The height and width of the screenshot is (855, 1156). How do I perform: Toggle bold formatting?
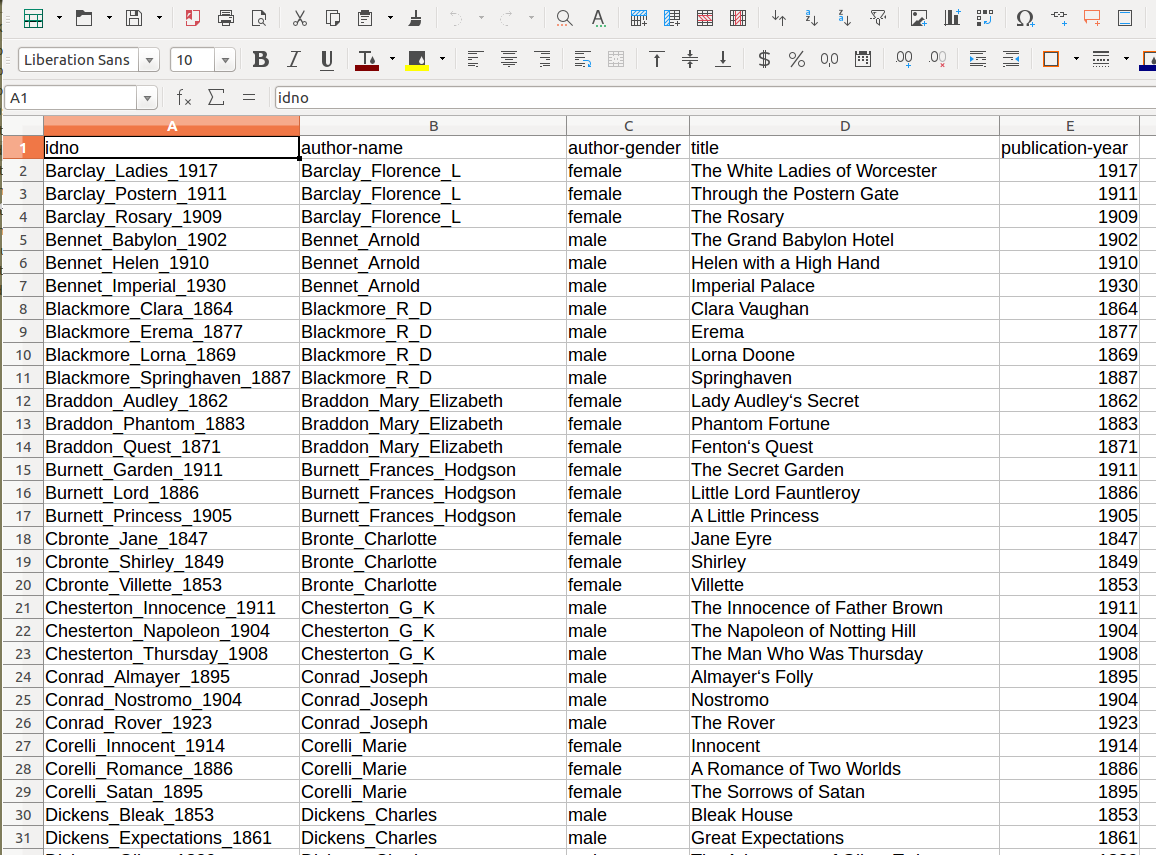point(261,60)
